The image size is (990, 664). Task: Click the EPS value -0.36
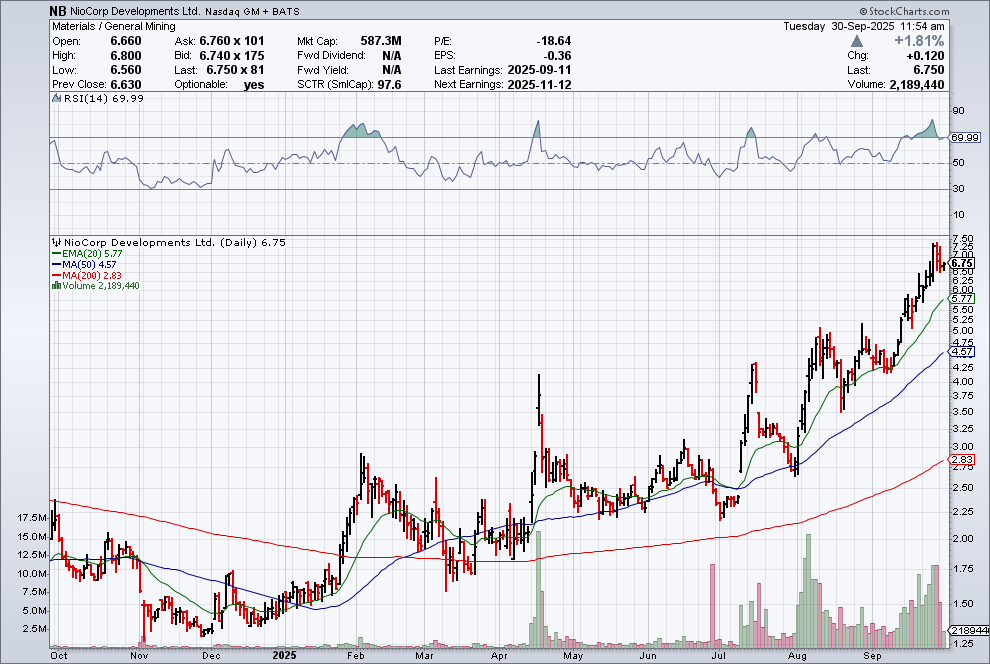(x=558, y=56)
